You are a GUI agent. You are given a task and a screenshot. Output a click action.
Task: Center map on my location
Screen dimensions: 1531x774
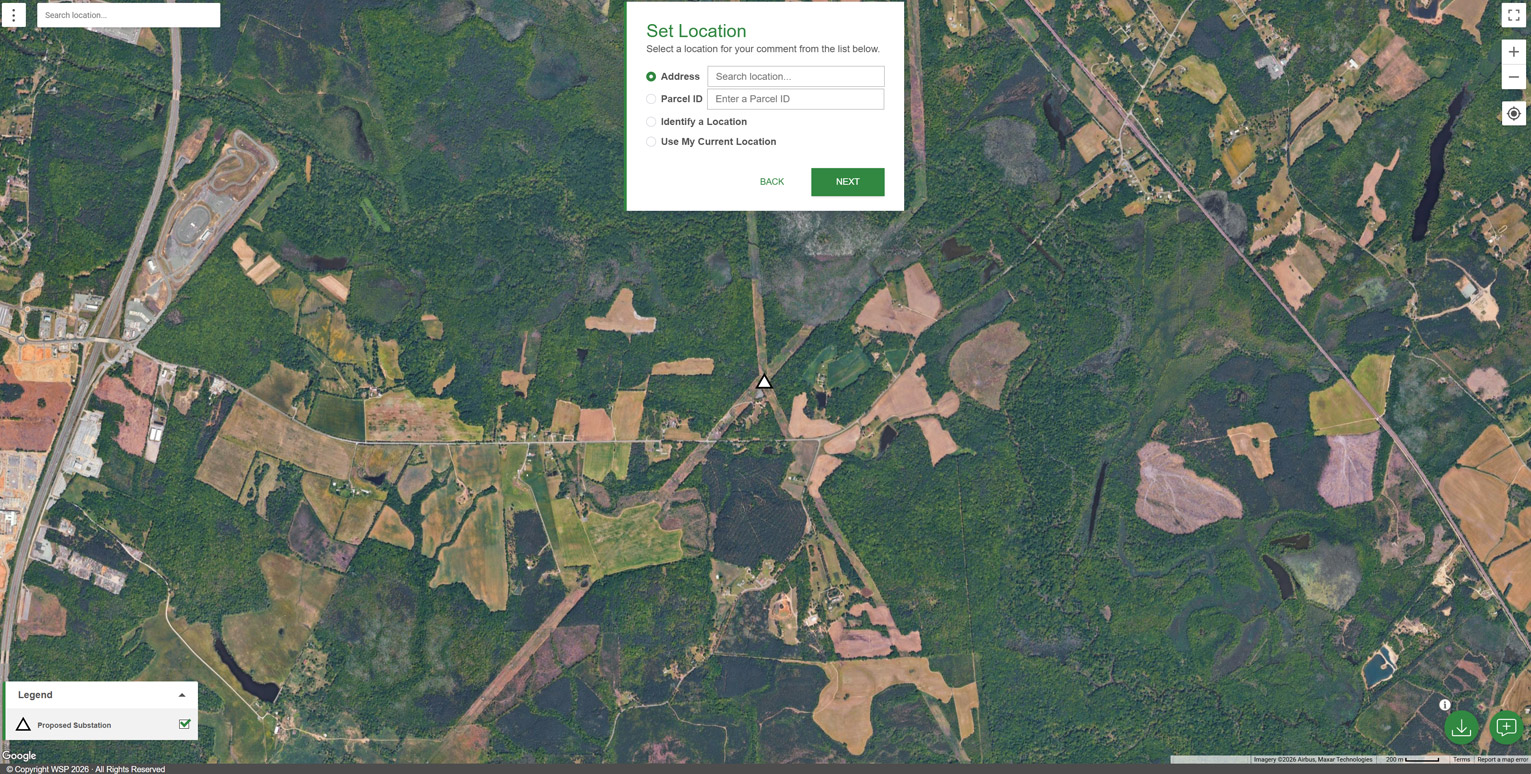(1513, 114)
